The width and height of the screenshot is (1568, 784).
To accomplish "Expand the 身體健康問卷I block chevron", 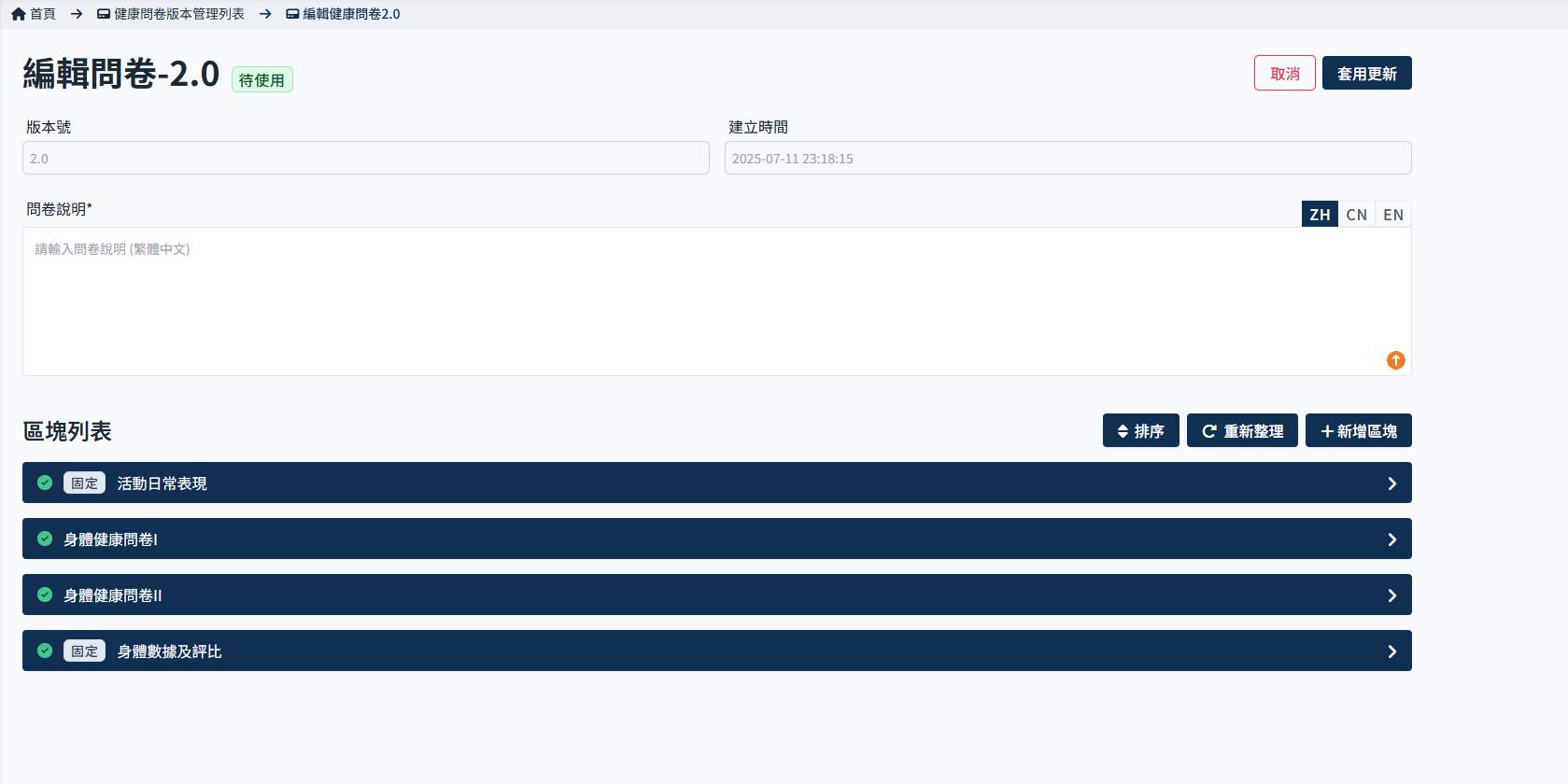I will [1391, 539].
